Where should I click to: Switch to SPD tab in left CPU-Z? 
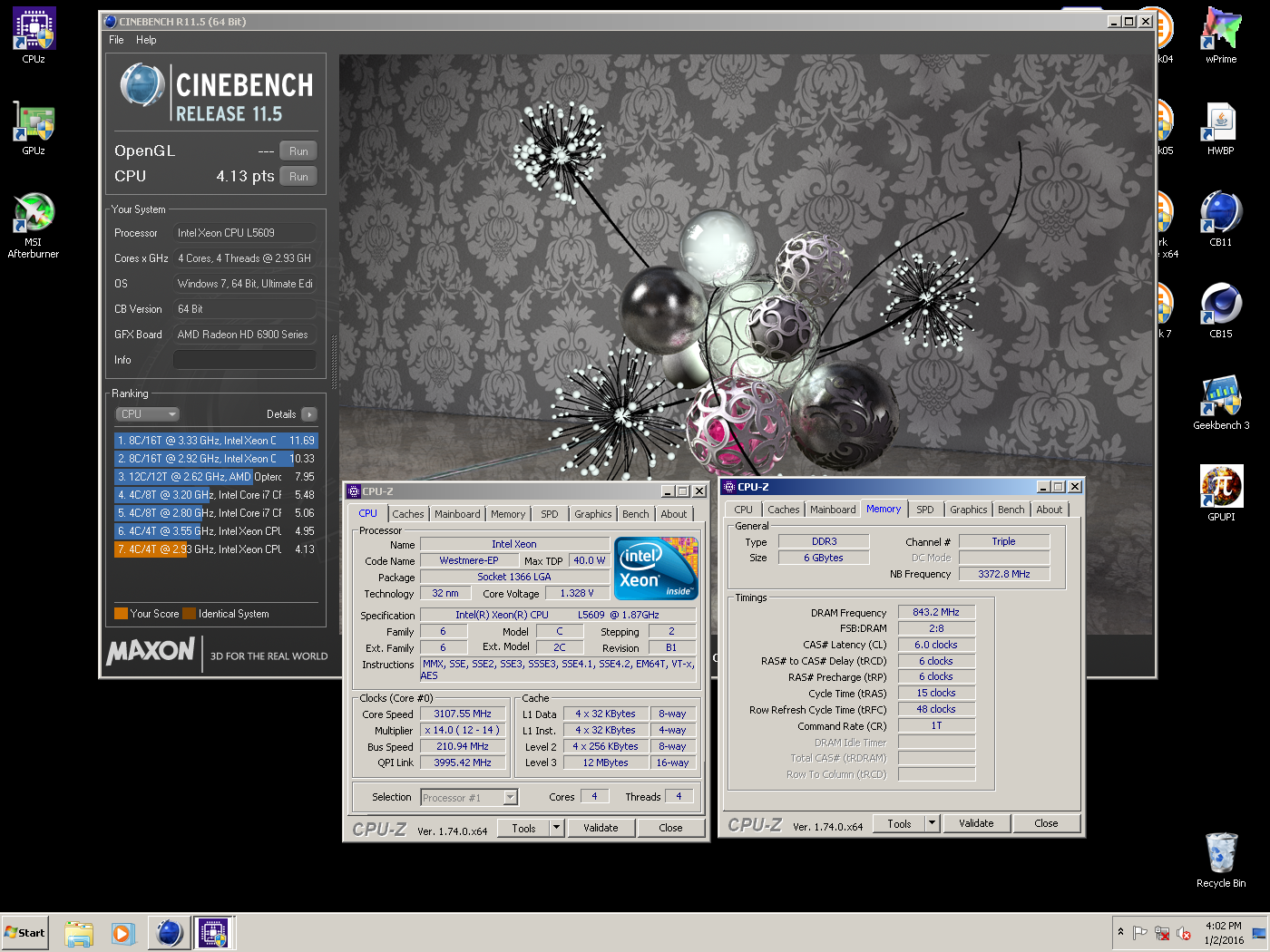(x=550, y=514)
